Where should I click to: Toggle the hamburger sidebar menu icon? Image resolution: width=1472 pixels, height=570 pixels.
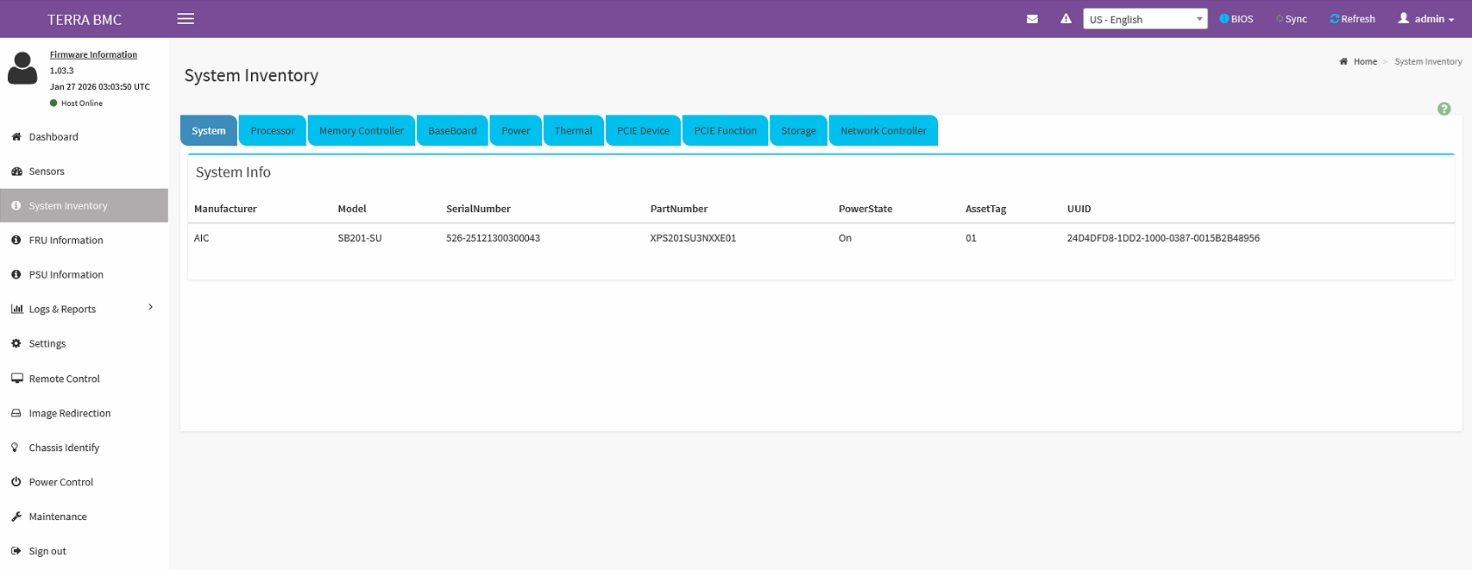(185, 19)
